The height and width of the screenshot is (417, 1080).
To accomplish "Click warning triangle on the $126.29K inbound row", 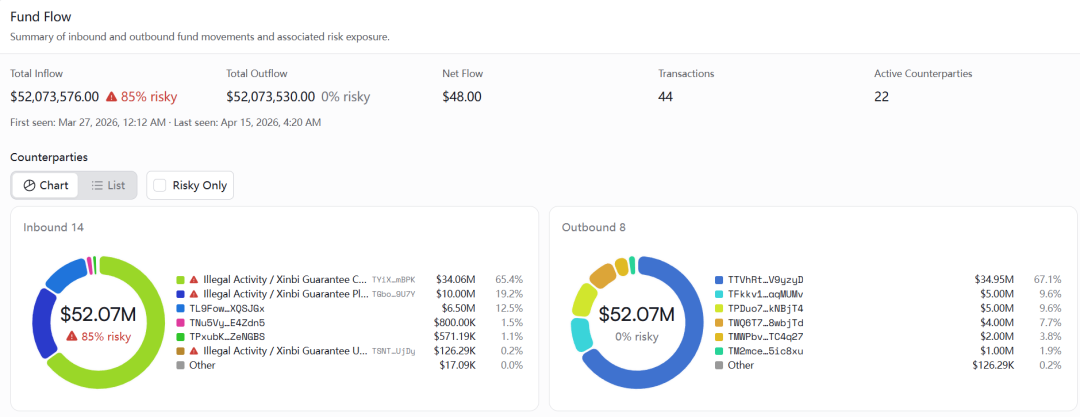I will point(194,351).
